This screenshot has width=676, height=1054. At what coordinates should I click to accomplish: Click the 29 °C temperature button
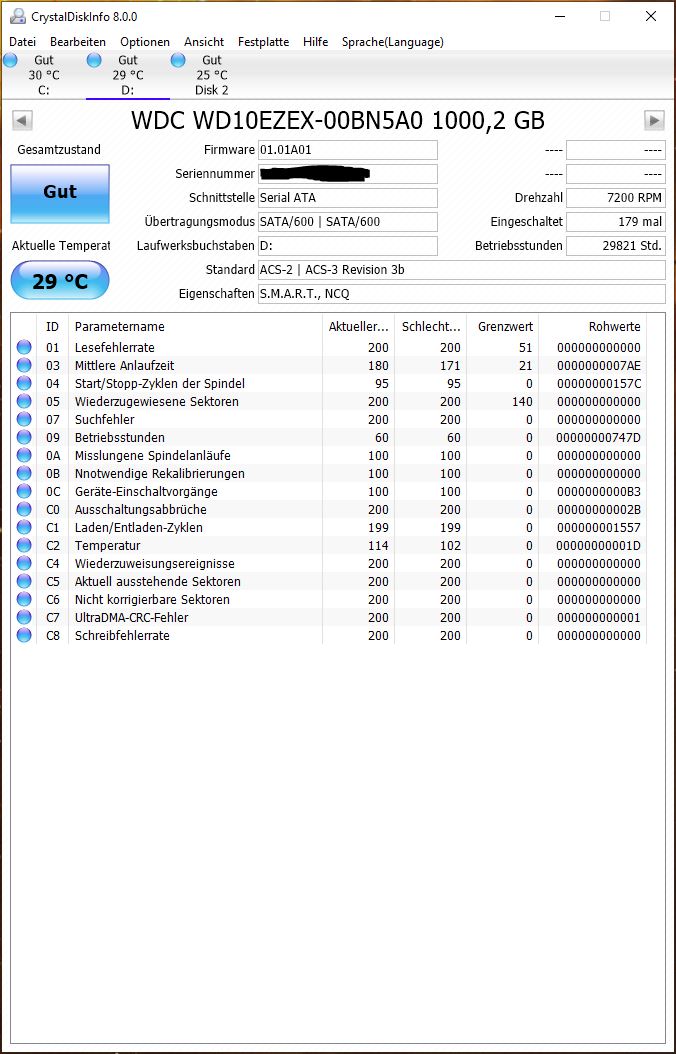click(60, 280)
